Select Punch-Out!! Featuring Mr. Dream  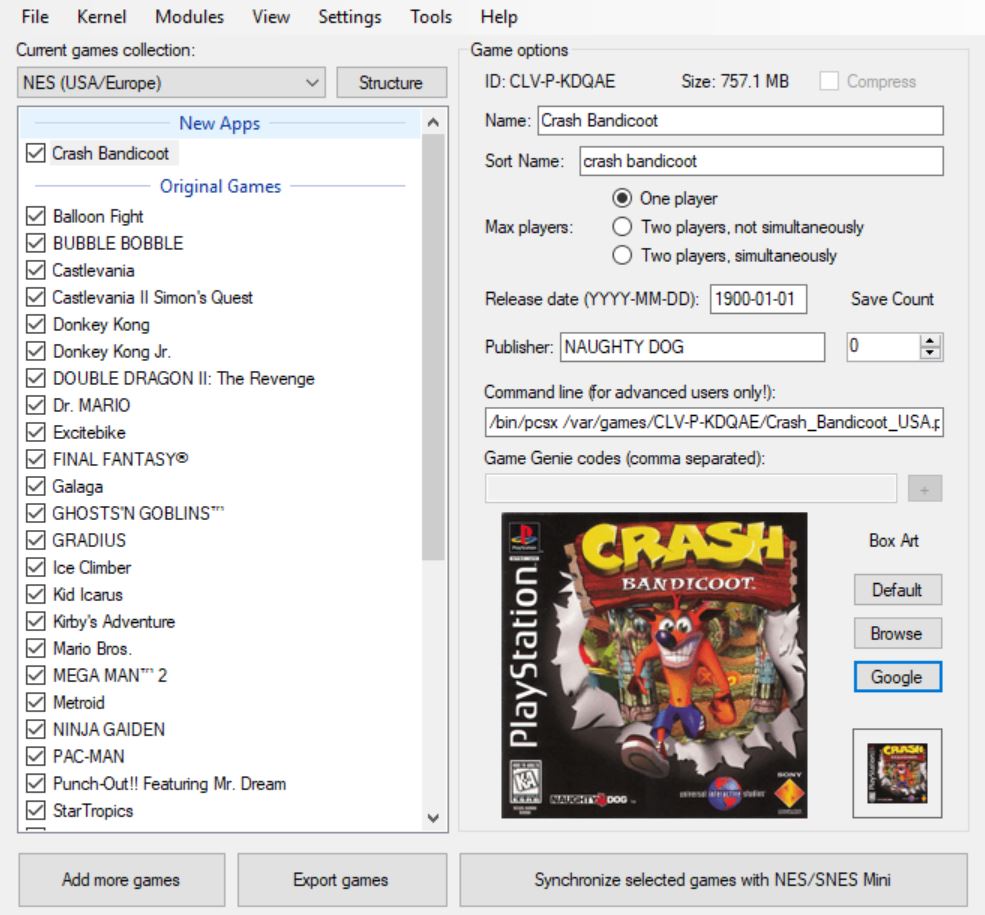(x=169, y=783)
